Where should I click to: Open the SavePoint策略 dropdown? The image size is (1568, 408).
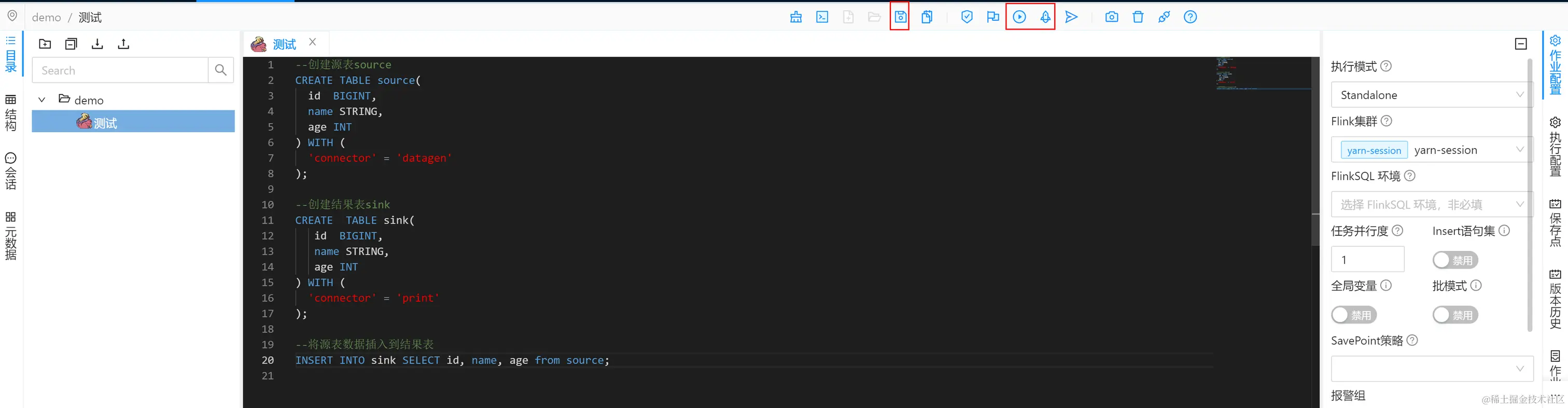(1432, 369)
